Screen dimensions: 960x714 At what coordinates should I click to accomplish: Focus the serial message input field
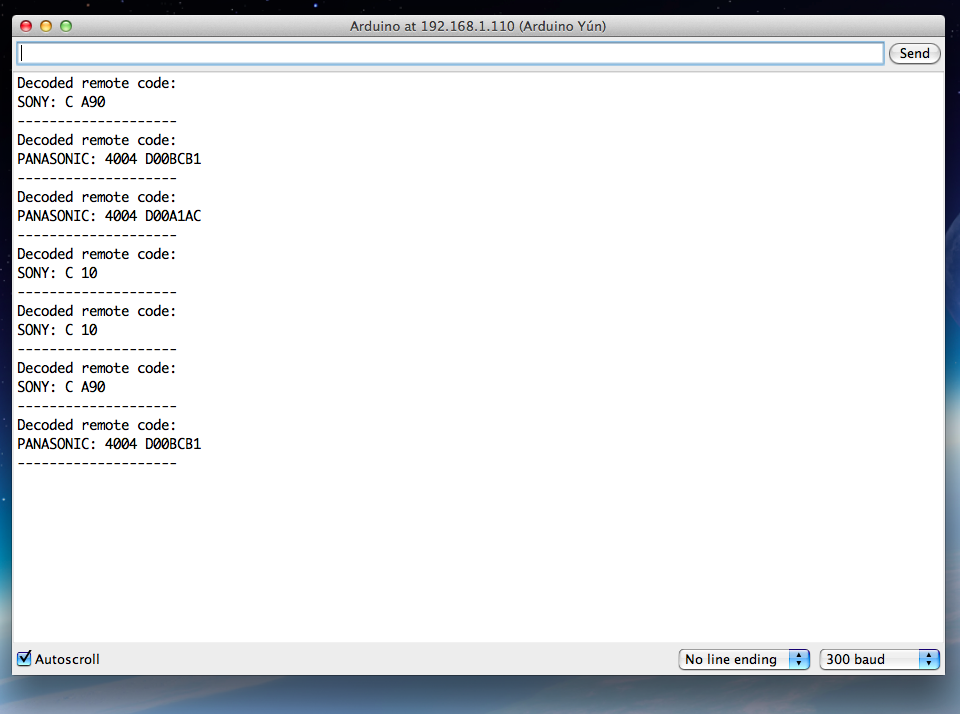pyautogui.click(x=450, y=53)
